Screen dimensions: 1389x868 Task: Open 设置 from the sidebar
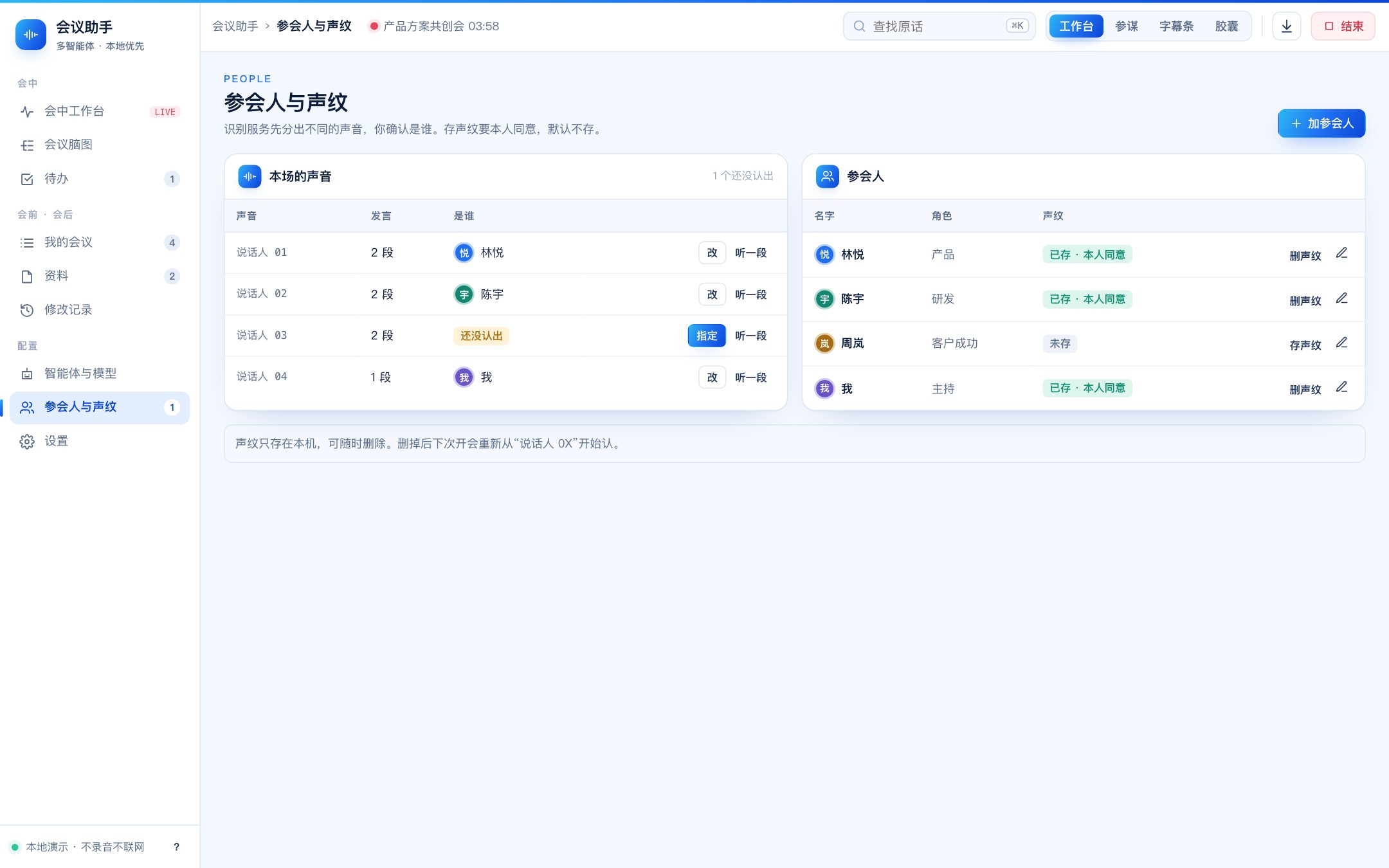(100, 441)
